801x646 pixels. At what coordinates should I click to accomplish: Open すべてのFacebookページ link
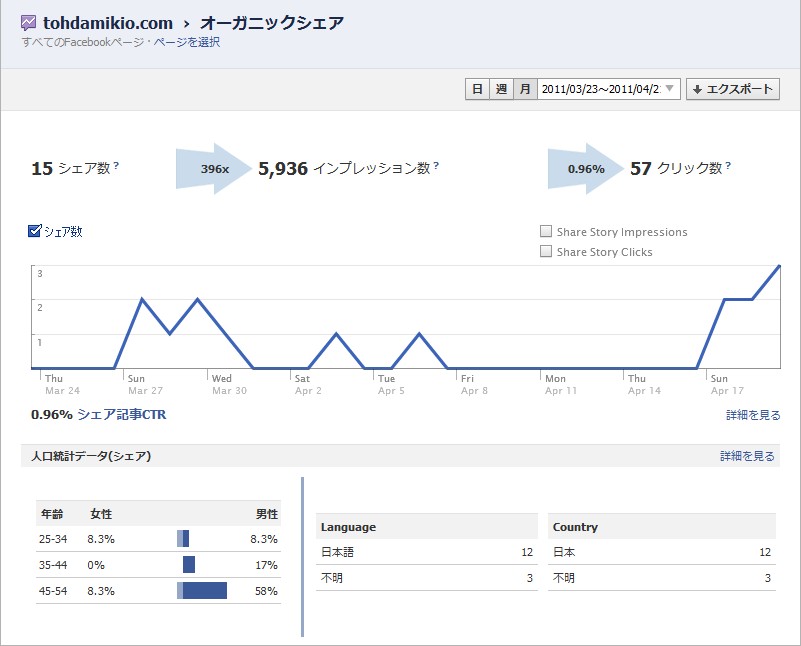pos(84,42)
